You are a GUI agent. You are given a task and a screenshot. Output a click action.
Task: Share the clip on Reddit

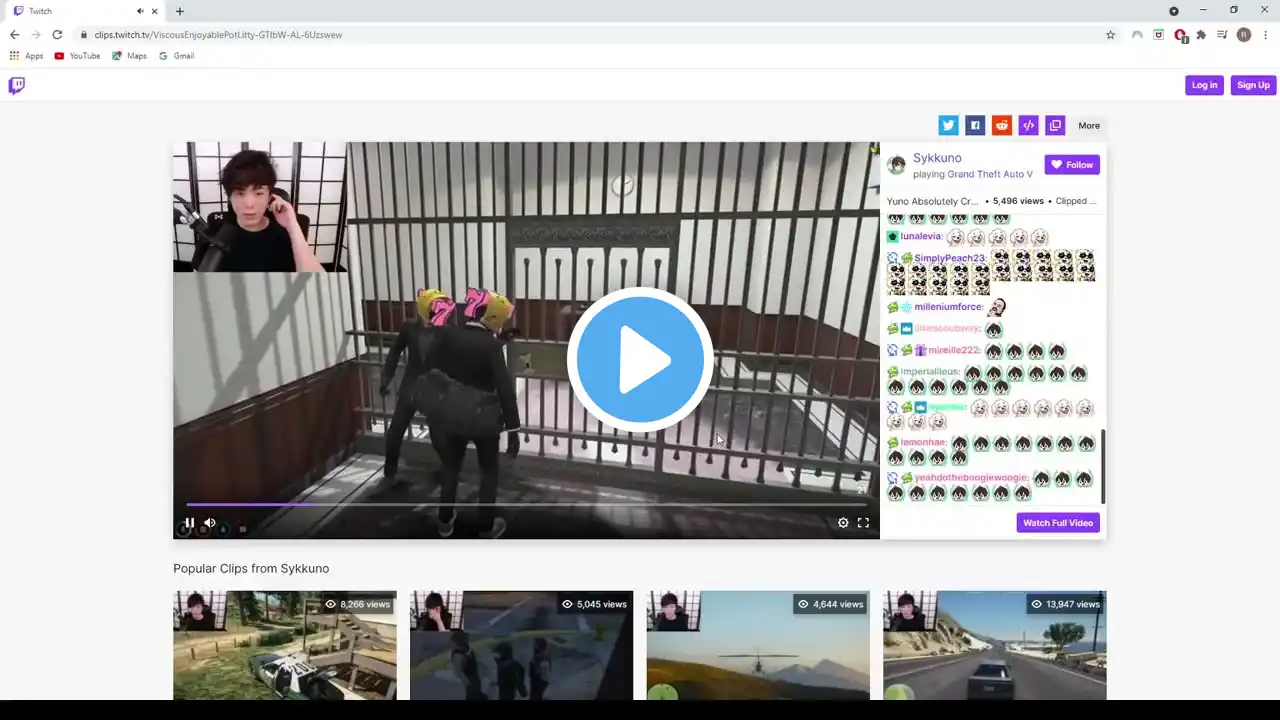(x=1002, y=125)
